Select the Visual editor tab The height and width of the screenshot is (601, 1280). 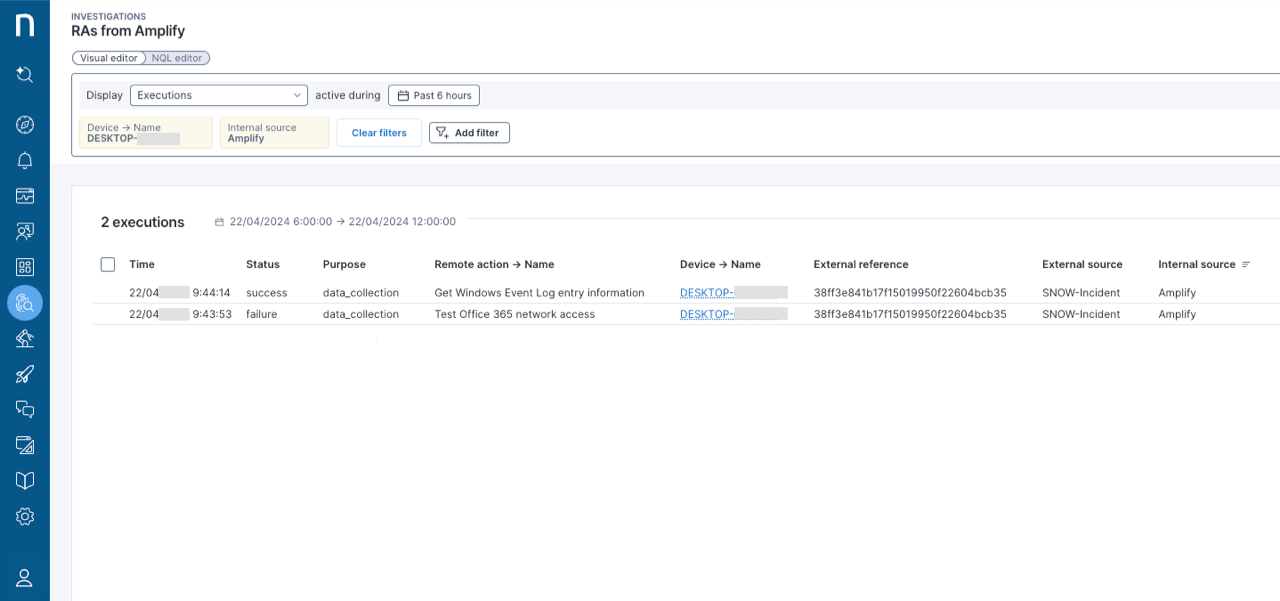pos(108,57)
